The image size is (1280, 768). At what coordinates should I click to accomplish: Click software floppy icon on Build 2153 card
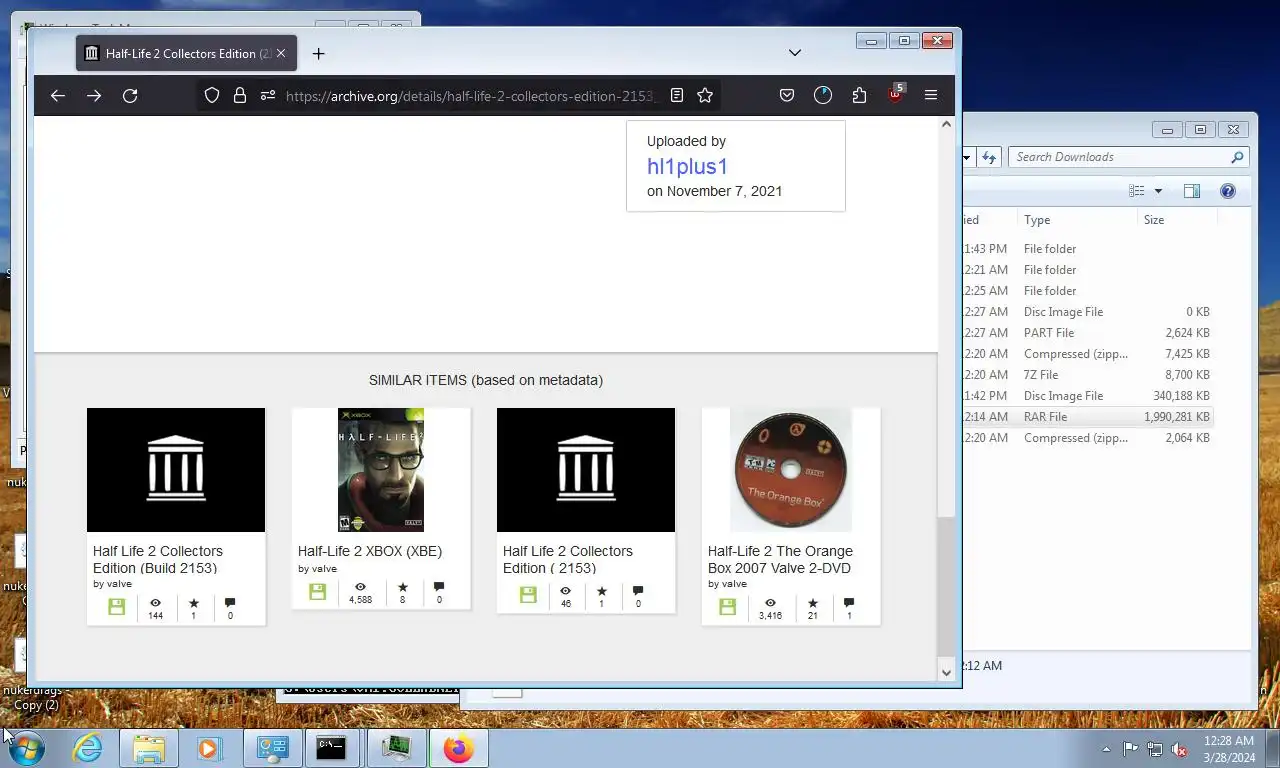117,607
